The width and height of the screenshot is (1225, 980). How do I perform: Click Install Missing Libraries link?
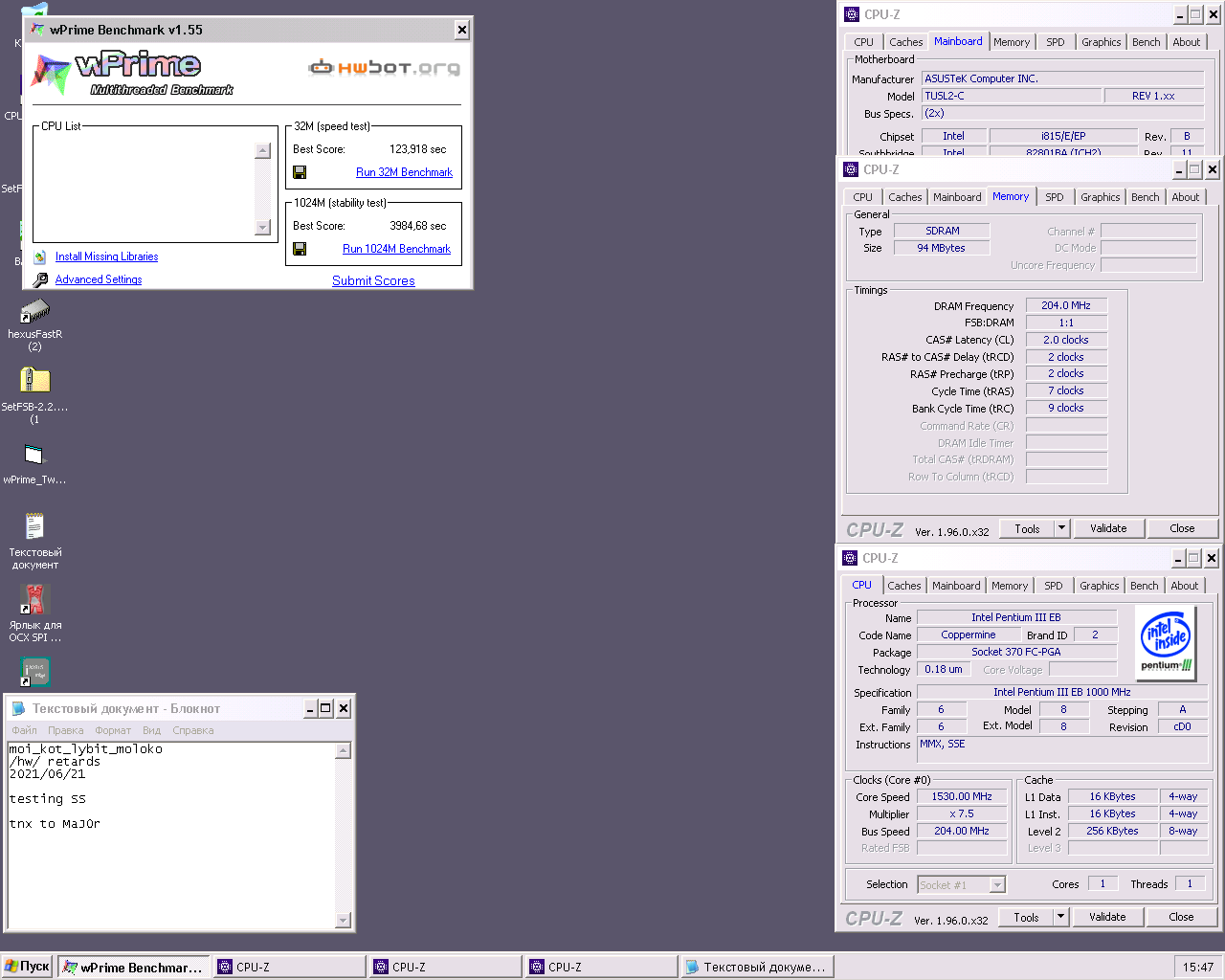point(106,256)
